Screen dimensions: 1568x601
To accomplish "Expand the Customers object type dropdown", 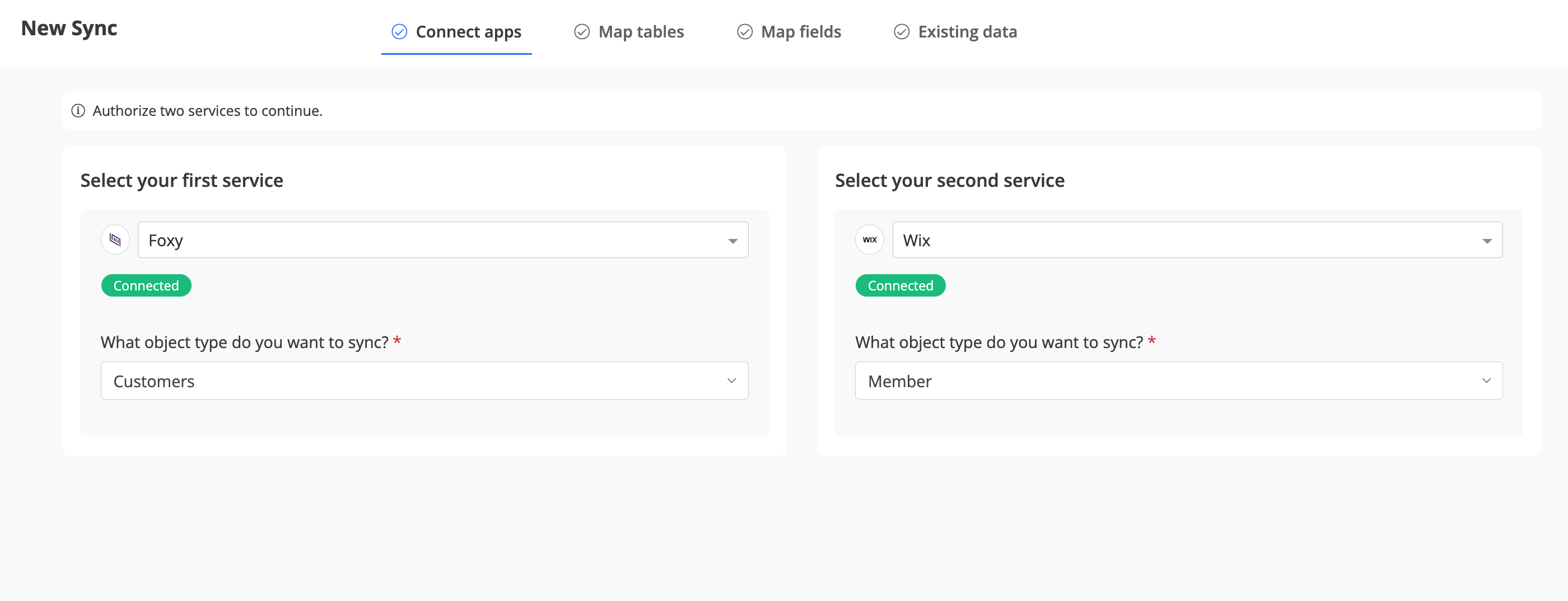I will pos(424,381).
